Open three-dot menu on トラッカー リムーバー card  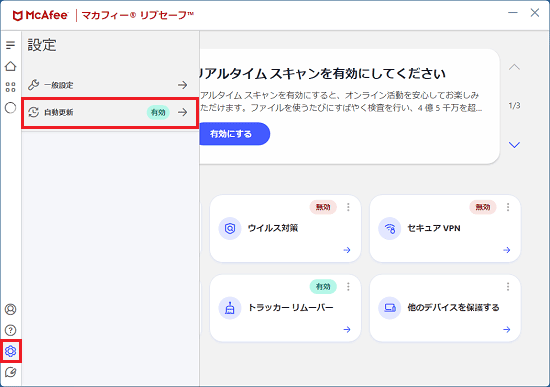click(x=348, y=287)
